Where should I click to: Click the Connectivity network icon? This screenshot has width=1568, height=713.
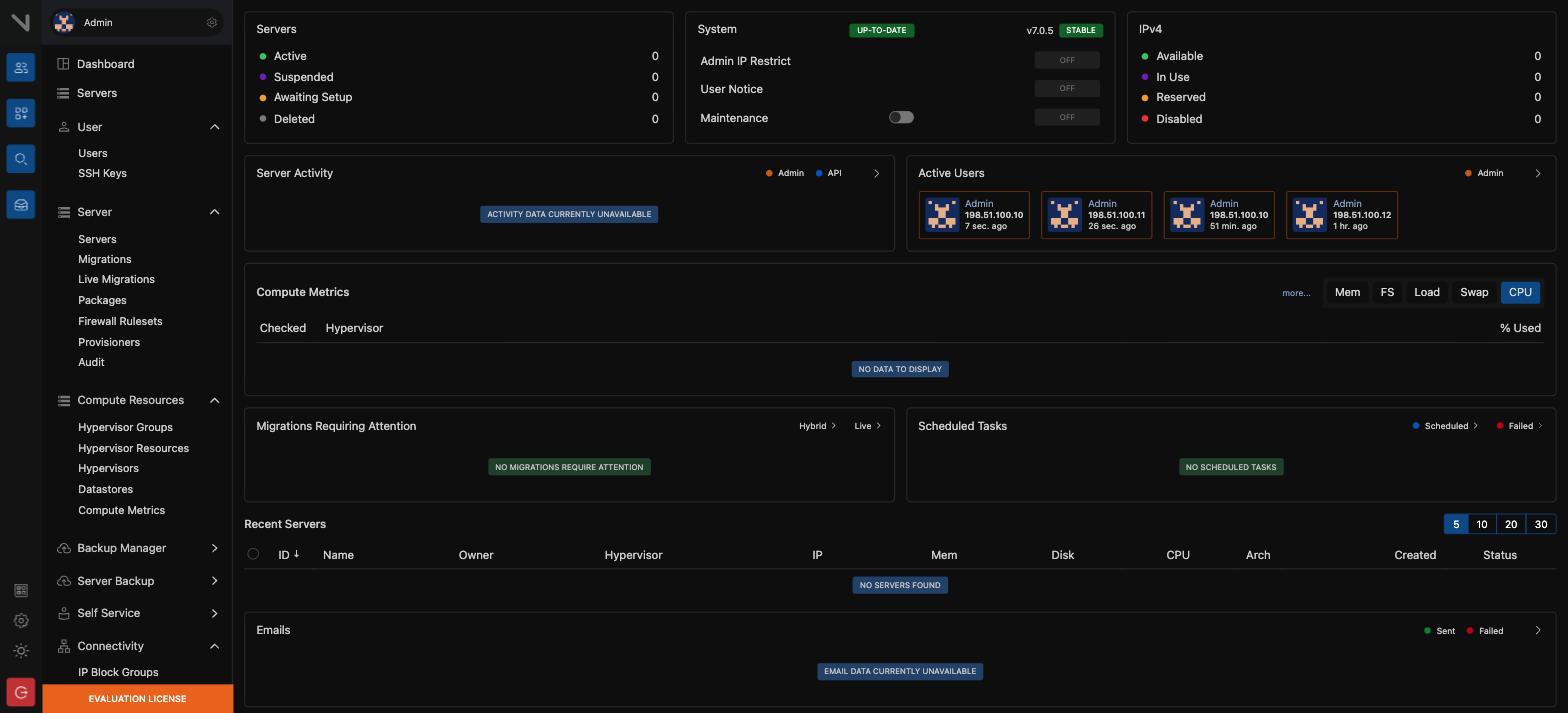point(64,646)
